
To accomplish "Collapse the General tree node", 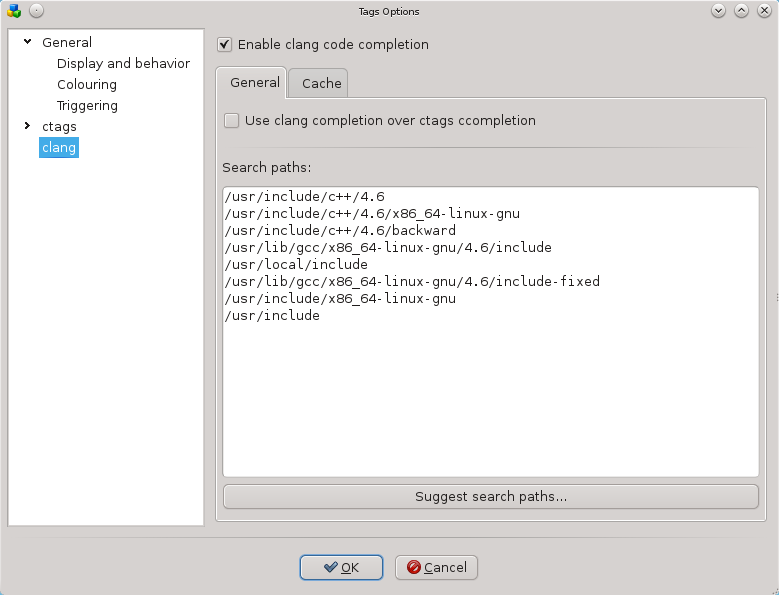I will 28,42.
